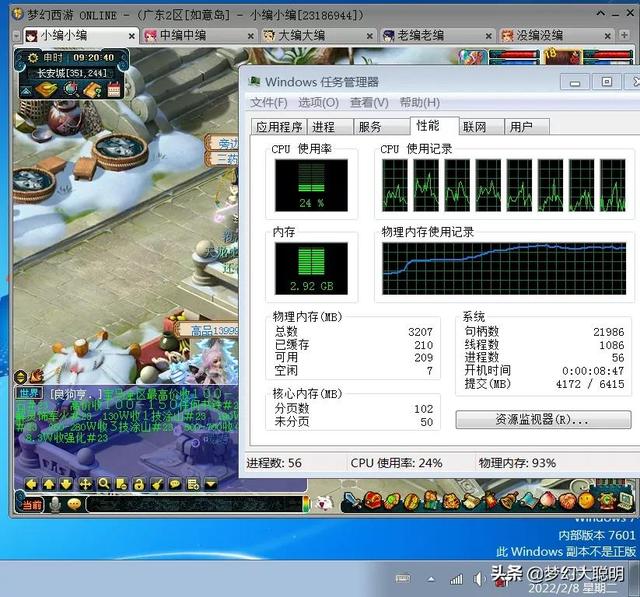640x597 pixels.
Task: Open the gold ingot shop icon under minimap
Action: point(46,89)
